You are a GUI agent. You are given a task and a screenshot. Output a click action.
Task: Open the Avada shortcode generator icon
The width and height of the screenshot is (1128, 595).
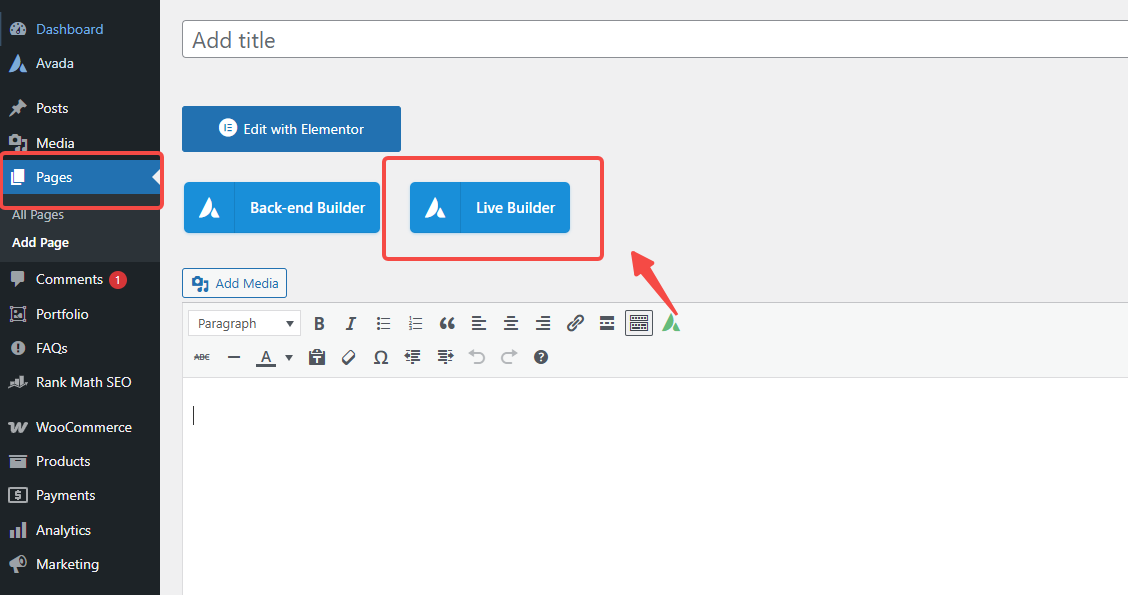tap(671, 323)
